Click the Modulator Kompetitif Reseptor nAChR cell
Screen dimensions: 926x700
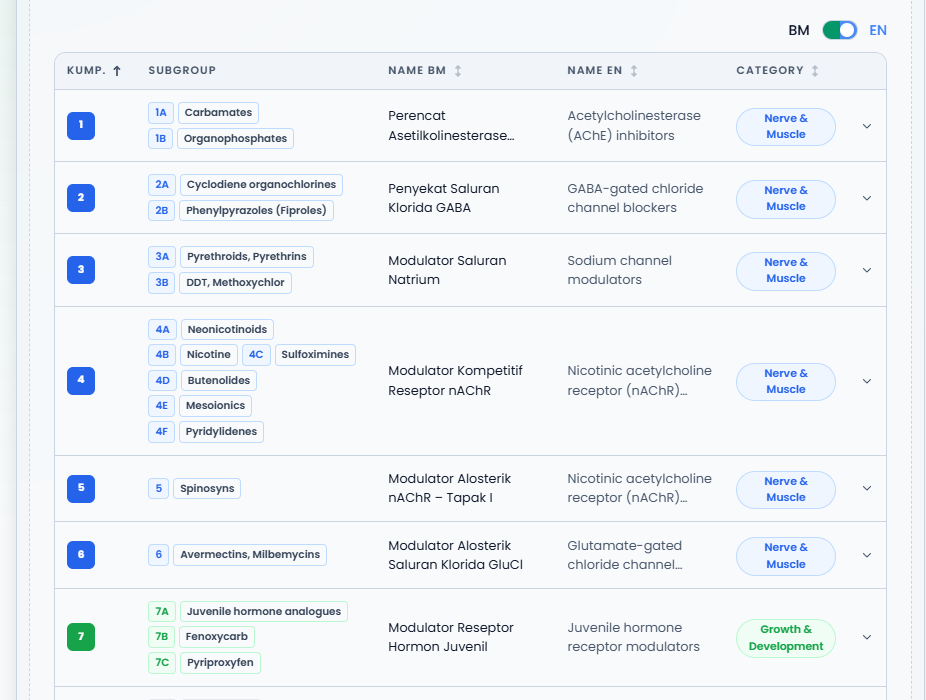[x=455, y=380]
